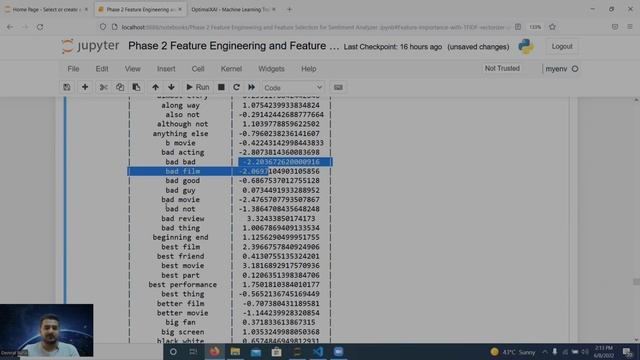The image size is (640, 360).
Task: Click the 'bad review' feature name
Action: pyautogui.click(x=182, y=218)
